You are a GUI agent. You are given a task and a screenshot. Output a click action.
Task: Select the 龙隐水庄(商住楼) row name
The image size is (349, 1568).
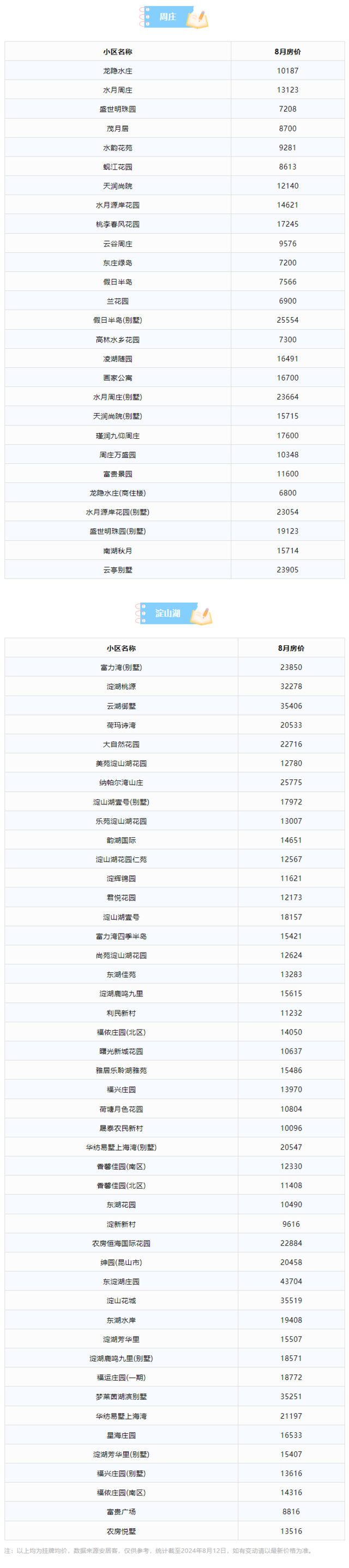click(118, 493)
